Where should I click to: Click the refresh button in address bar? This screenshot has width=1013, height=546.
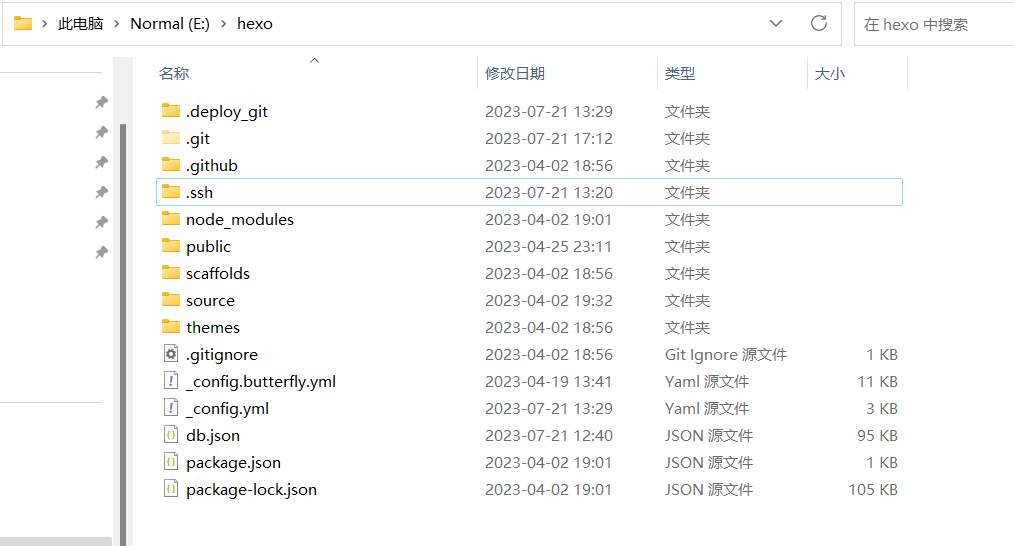819,23
